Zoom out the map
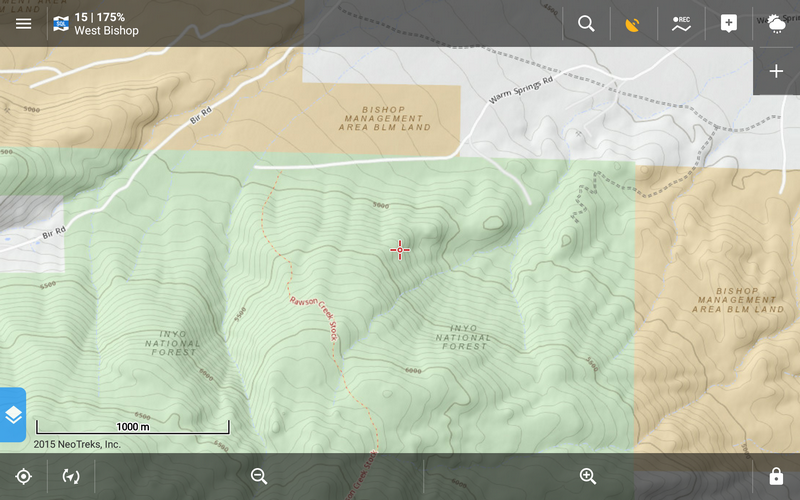The width and height of the screenshot is (800, 500). click(x=259, y=477)
